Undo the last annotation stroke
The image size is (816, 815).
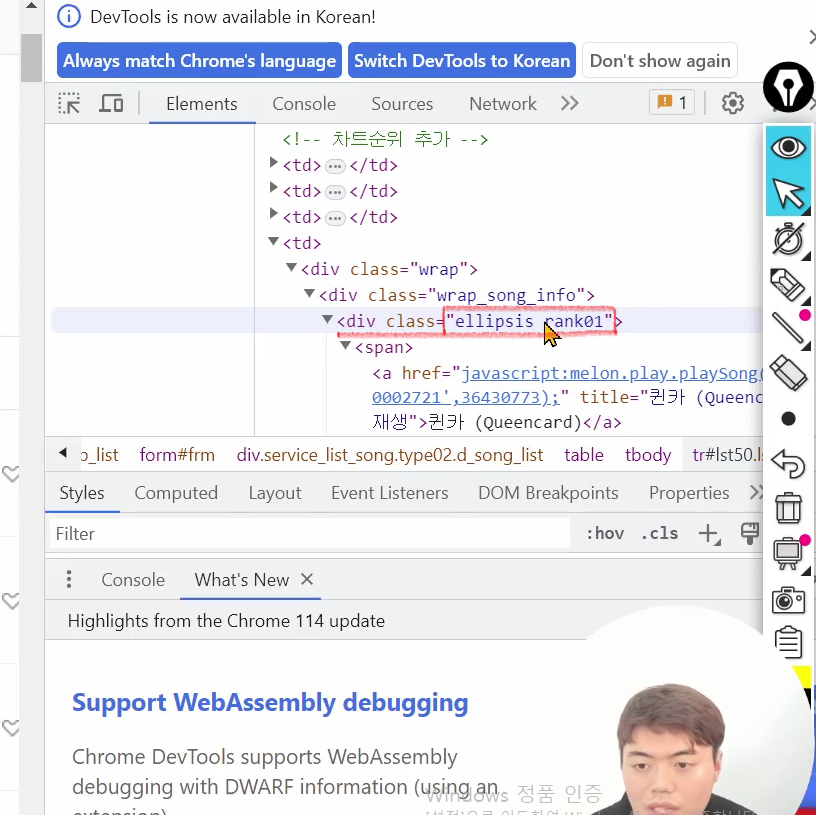click(788, 463)
